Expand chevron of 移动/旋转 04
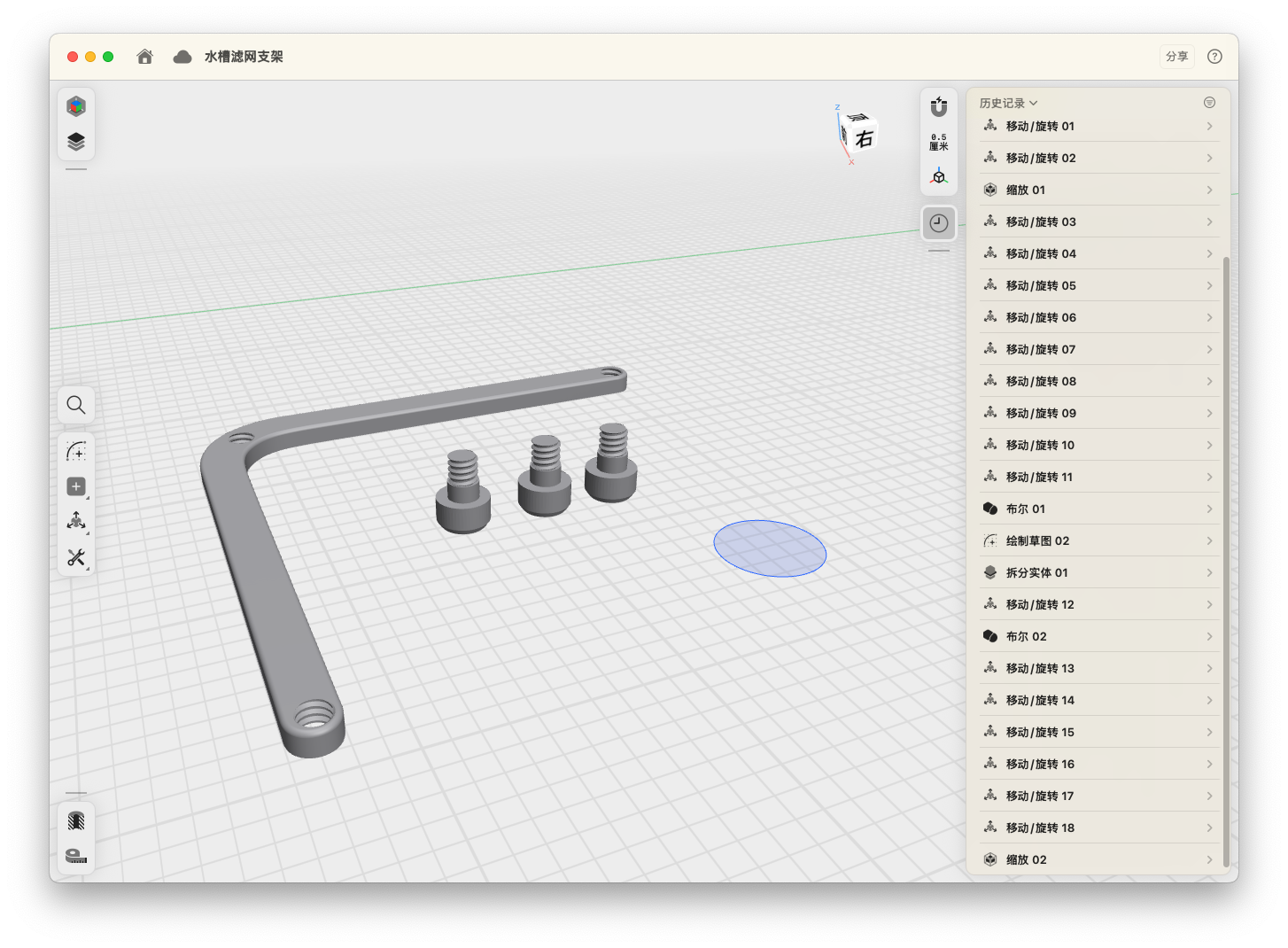 [x=1209, y=254]
